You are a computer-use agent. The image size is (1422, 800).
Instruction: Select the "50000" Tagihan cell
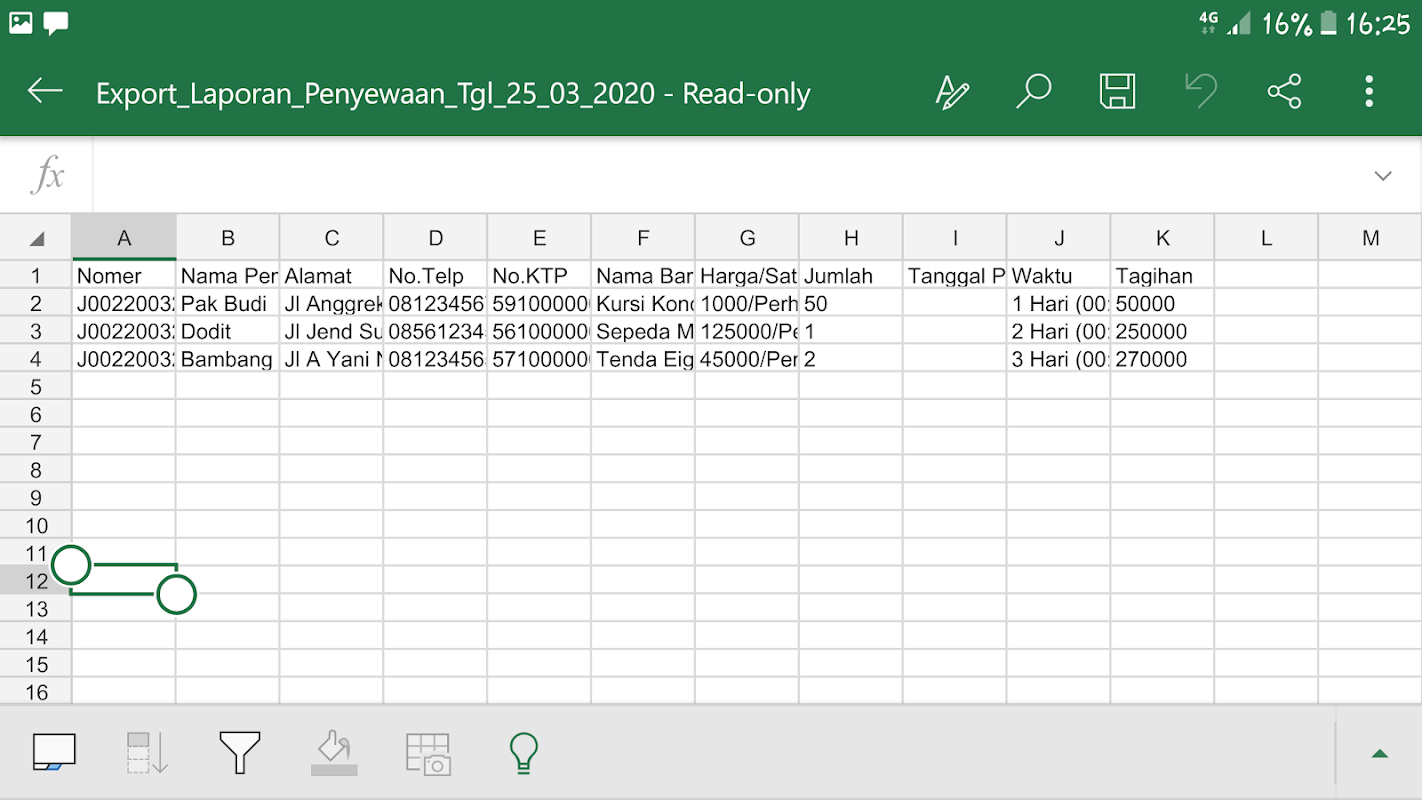pos(1163,304)
